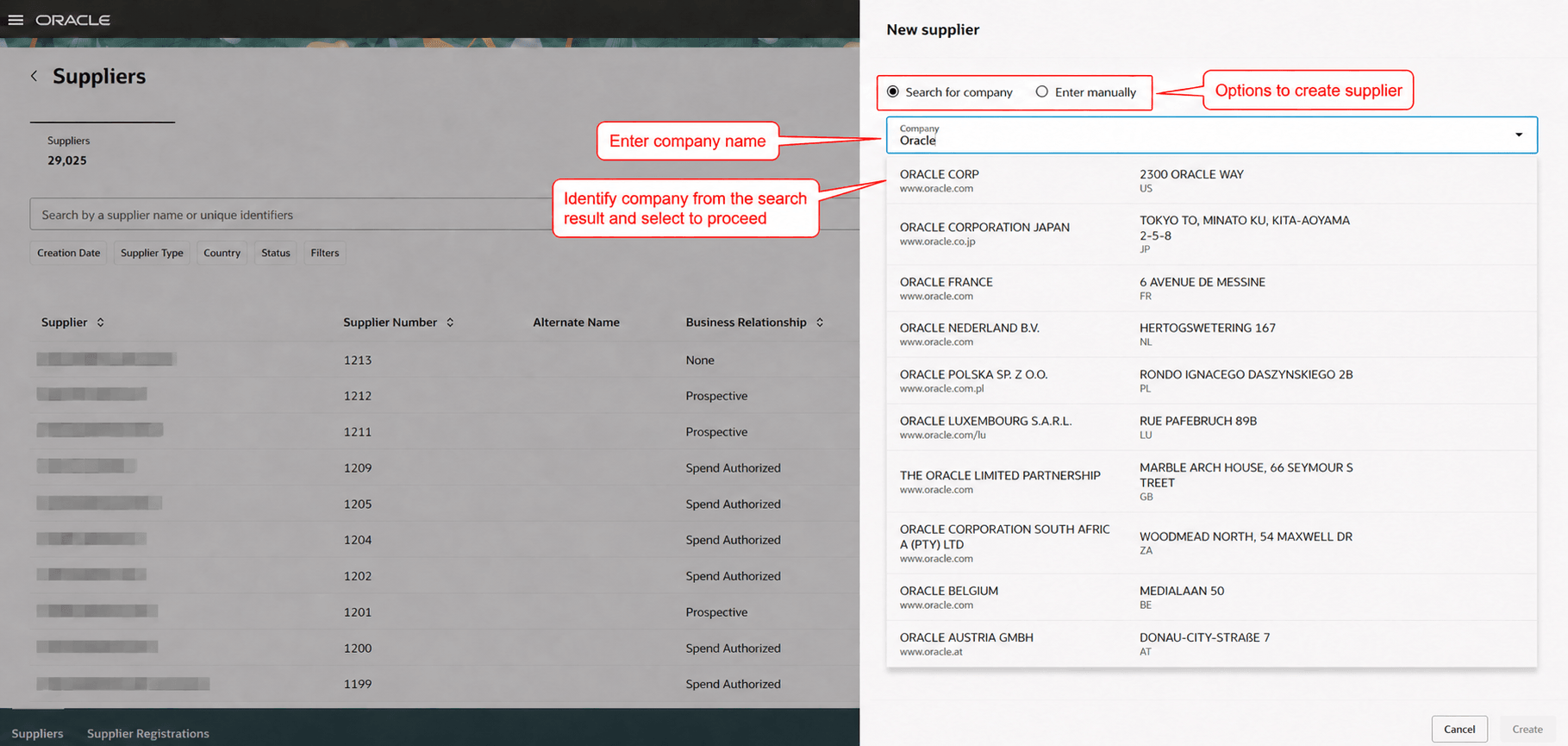Image resolution: width=1568 pixels, height=746 pixels.
Task: Select ORACLE CORP from search results
Action: coord(1211,180)
